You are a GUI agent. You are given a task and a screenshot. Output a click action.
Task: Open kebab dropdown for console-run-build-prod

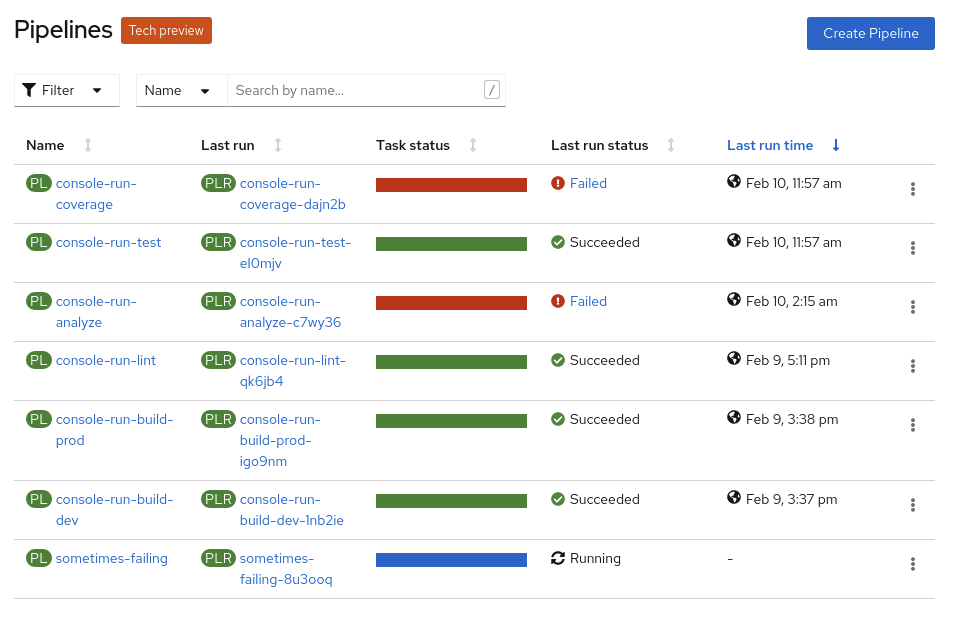[x=912, y=425]
